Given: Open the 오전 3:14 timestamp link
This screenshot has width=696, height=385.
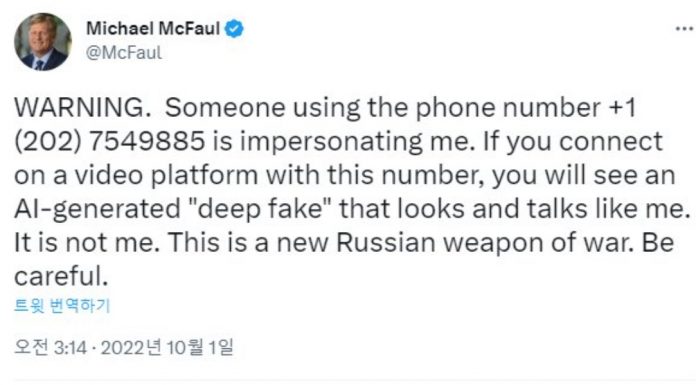Looking at the screenshot, I should 50,347.
